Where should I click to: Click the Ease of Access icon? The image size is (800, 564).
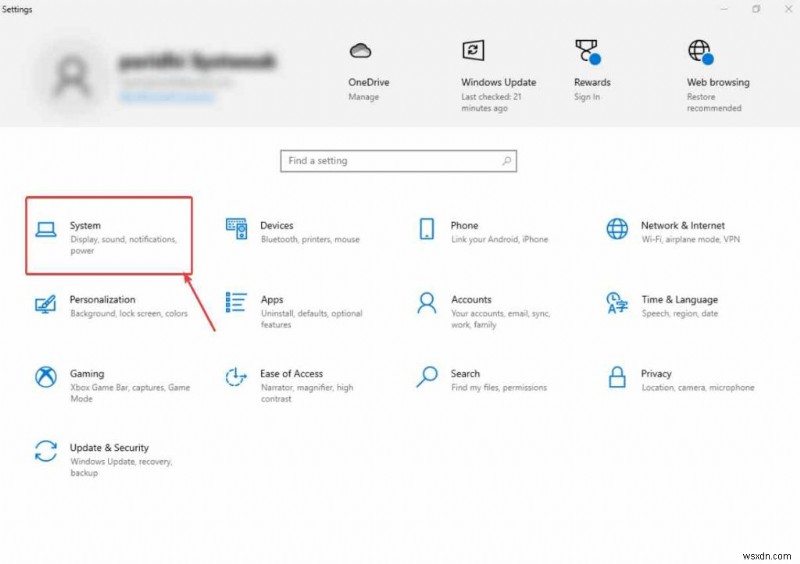(x=236, y=377)
